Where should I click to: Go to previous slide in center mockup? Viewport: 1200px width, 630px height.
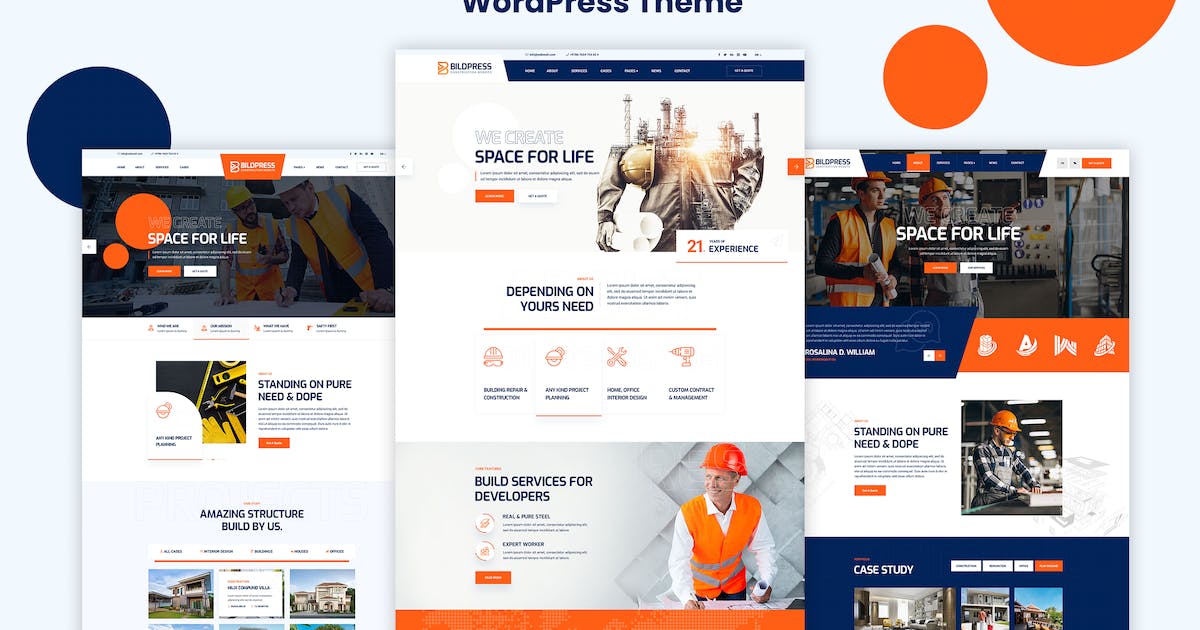pyautogui.click(x=404, y=167)
